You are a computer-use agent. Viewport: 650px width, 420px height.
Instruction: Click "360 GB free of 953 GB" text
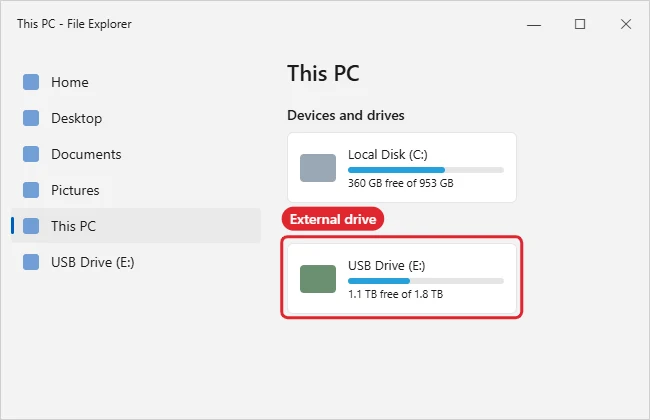click(400, 183)
